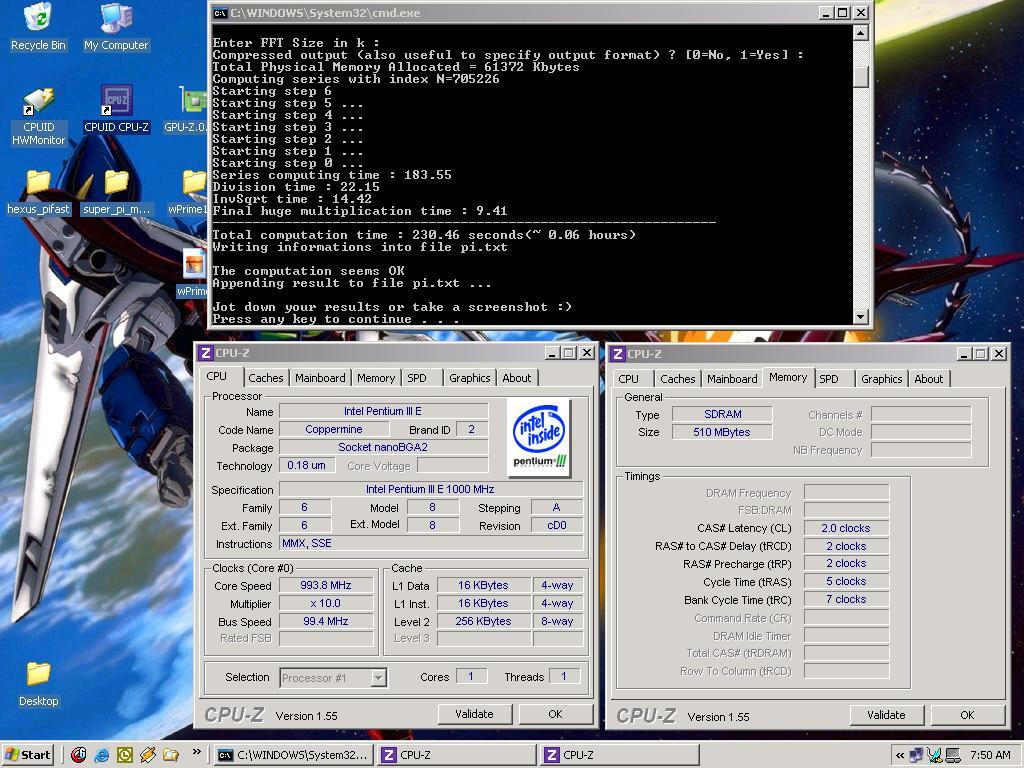This screenshot has width=1024, height=768.
Task: Open Graphics tab in right CPU-Z window
Action: 881,379
